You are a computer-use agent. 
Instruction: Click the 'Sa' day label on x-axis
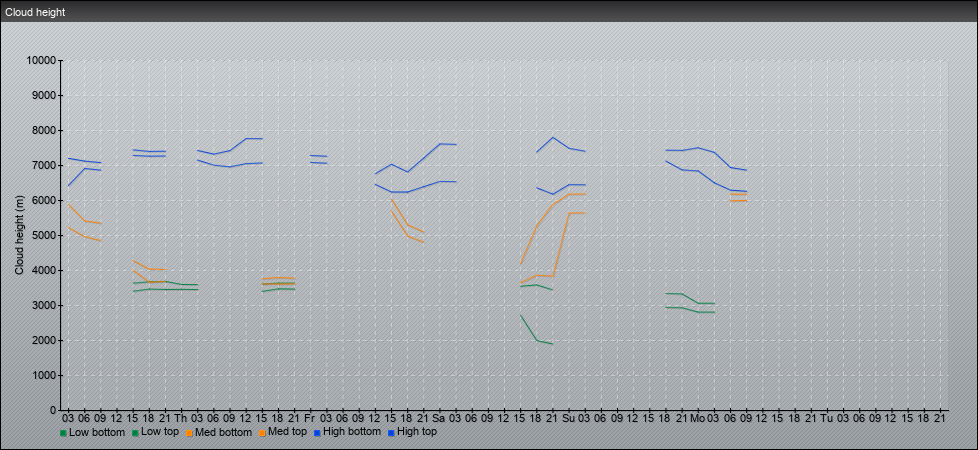pyautogui.click(x=439, y=416)
